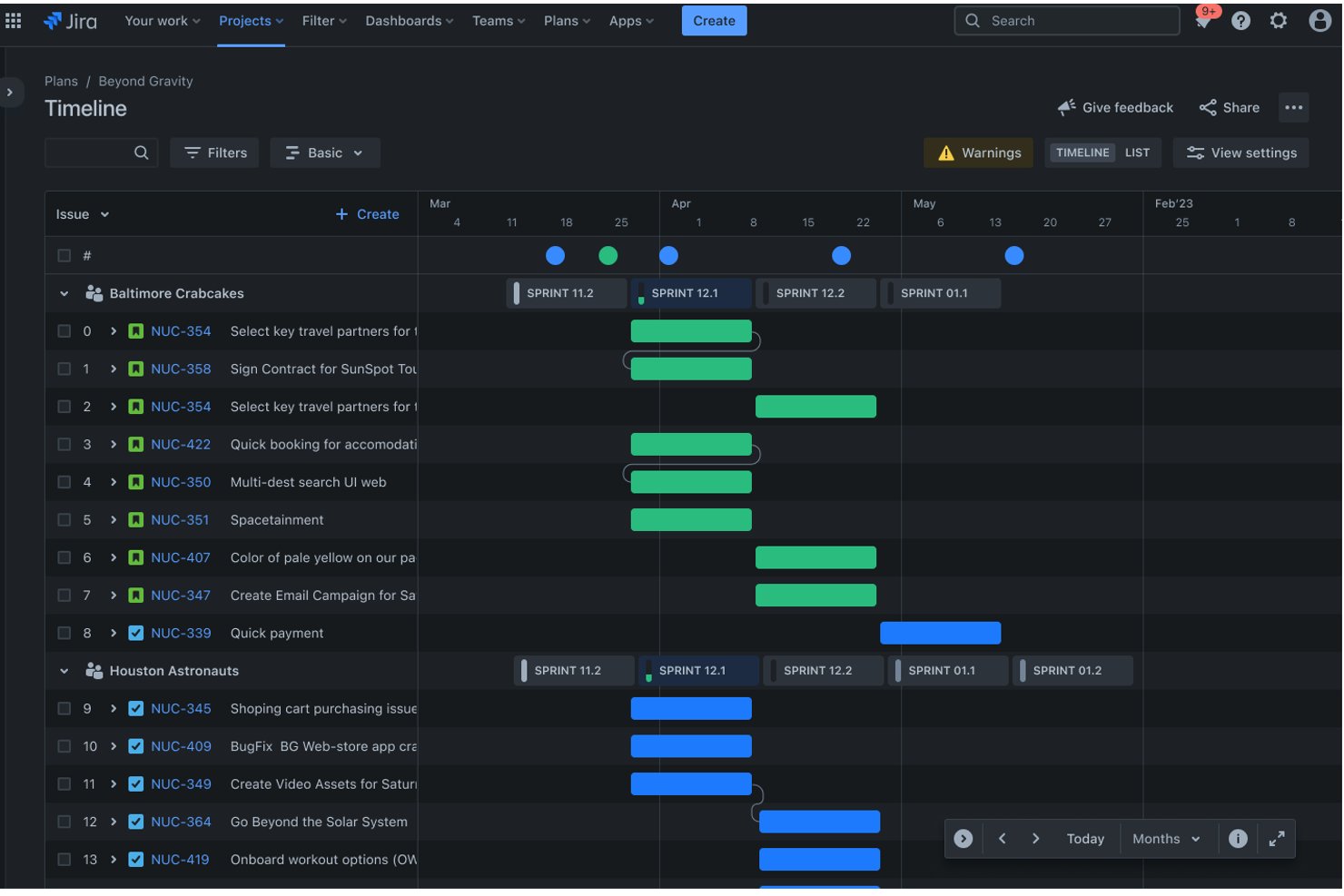Check the box for row 0 NUC-354

[64, 331]
